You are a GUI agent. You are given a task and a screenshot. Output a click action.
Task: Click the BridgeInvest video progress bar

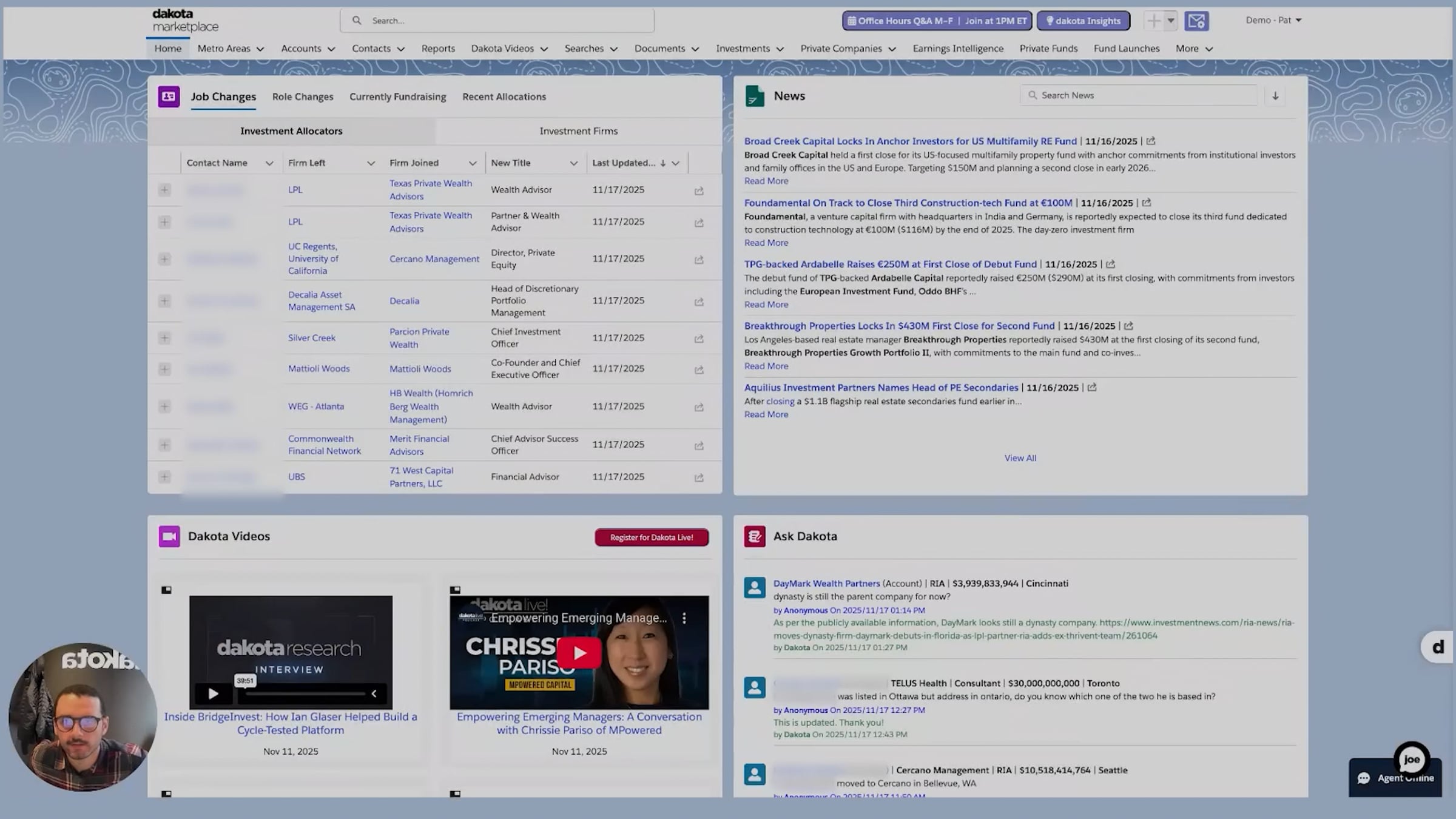click(305, 693)
